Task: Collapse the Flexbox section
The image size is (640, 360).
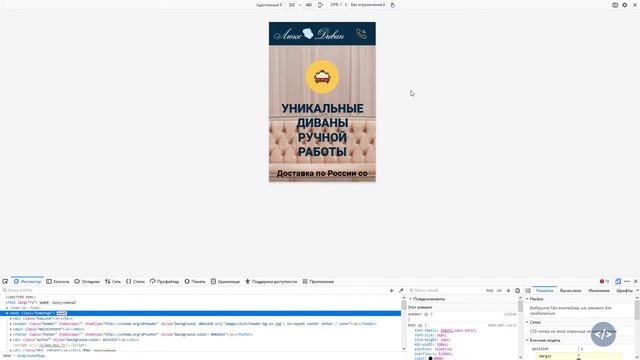Action: [x=527, y=299]
